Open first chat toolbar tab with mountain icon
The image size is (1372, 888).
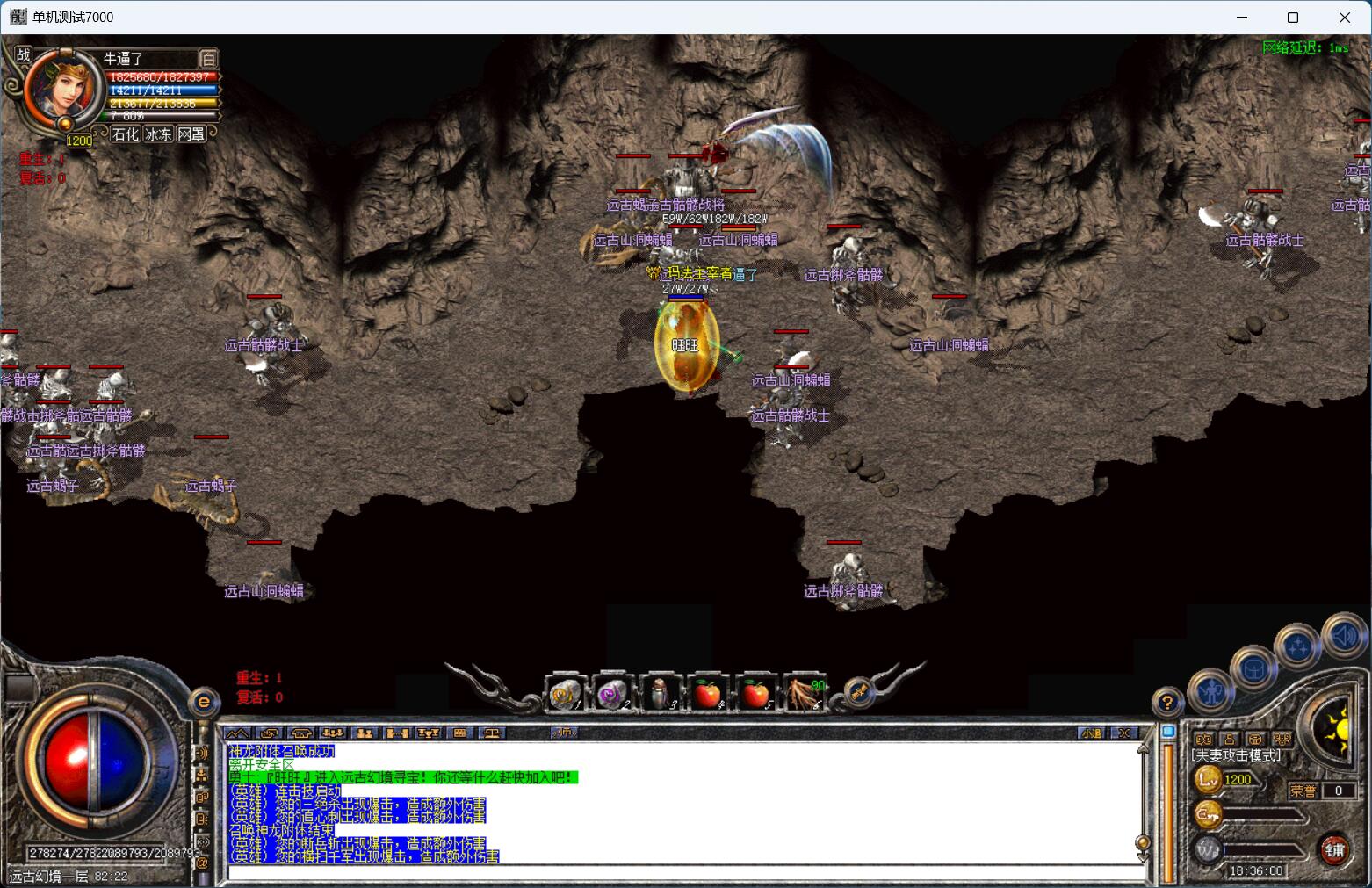tap(236, 733)
